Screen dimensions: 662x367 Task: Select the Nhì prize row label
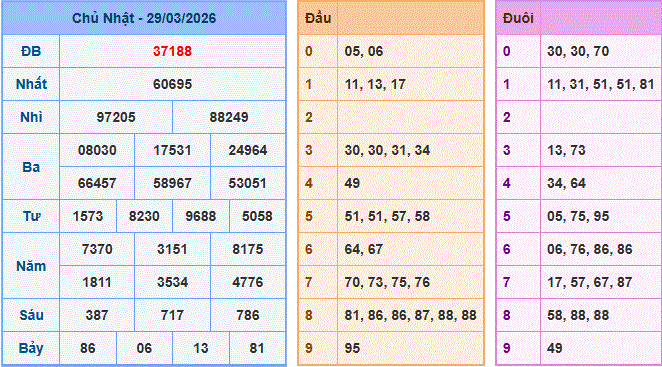pos(31,117)
